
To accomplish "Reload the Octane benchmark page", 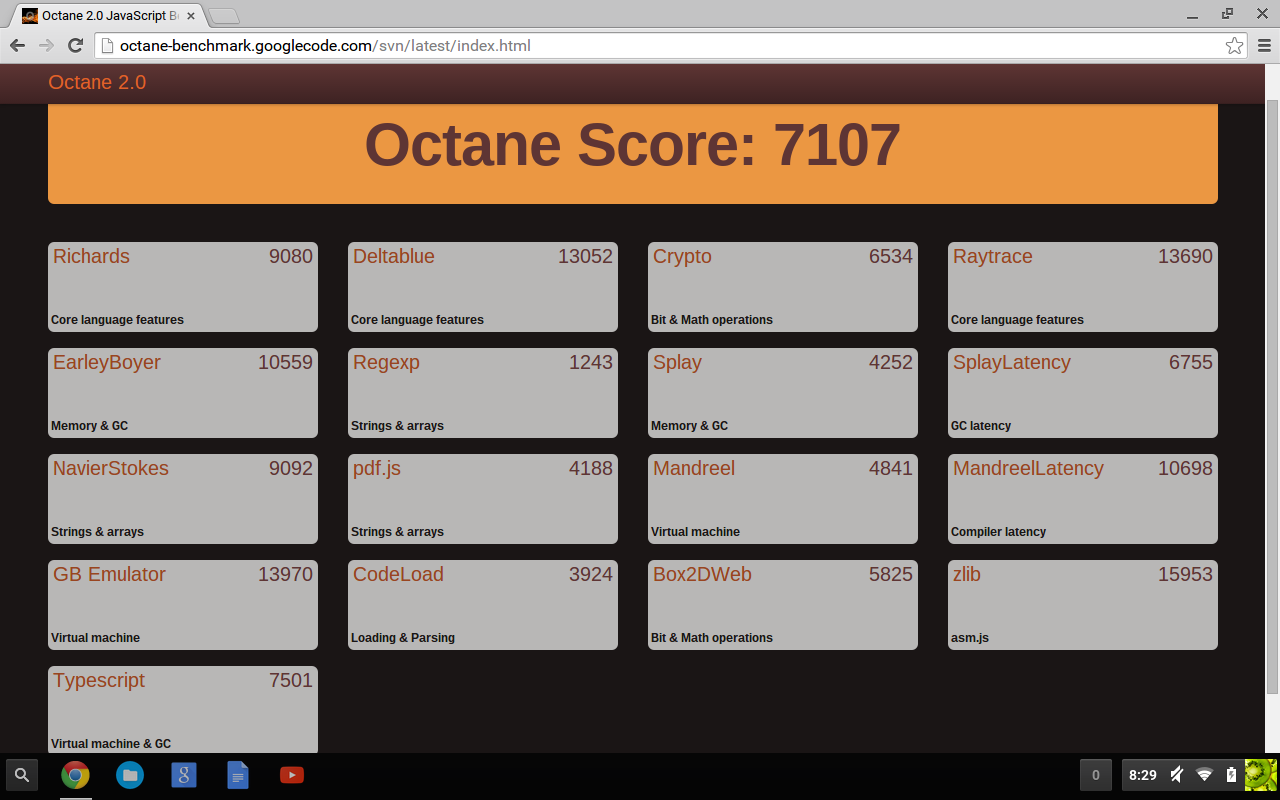I will [x=75, y=46].
